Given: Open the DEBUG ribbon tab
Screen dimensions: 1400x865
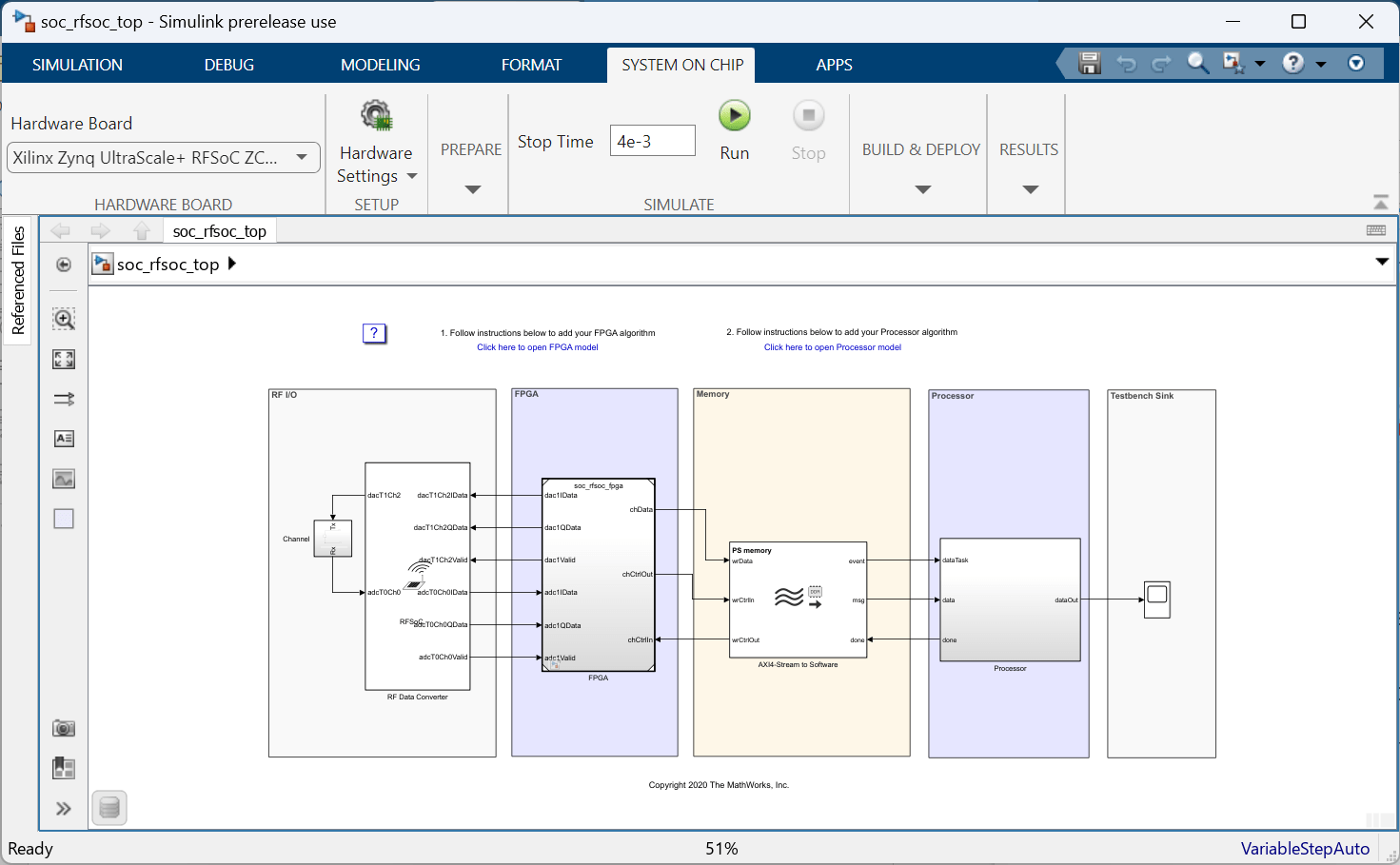Looking at the screenshot, I should 228,64.
